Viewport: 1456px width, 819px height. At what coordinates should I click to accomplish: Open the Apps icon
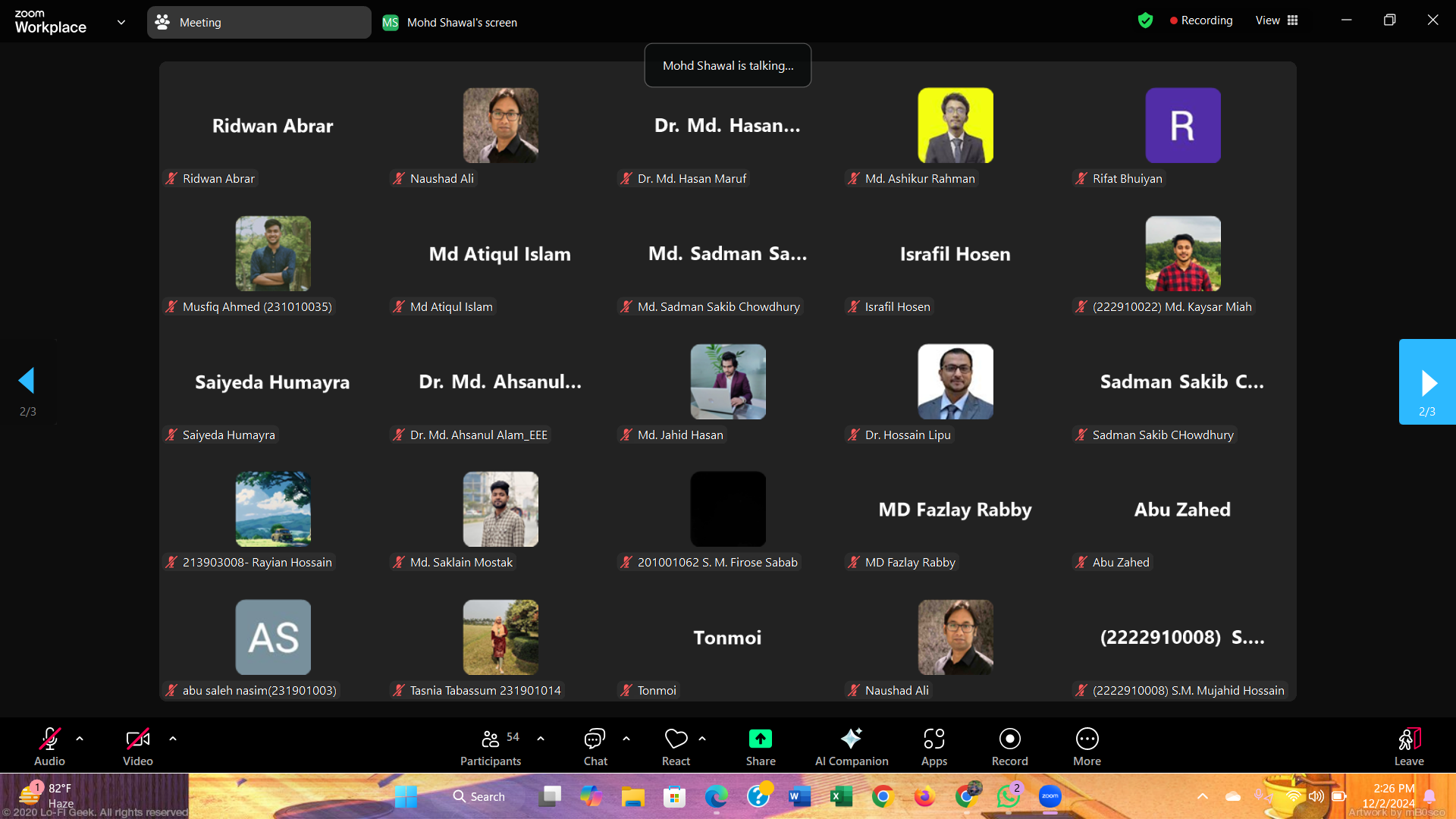click(934, 739)
